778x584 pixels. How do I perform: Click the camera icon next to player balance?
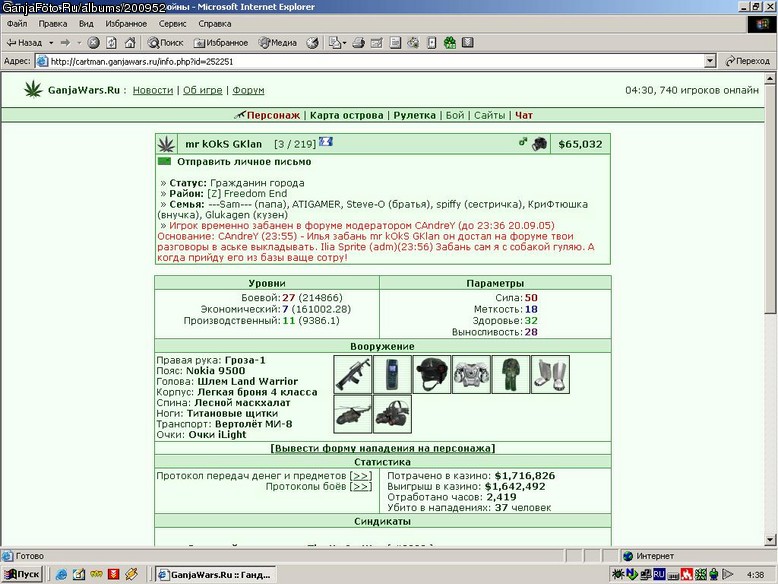(x=539, y=144)
